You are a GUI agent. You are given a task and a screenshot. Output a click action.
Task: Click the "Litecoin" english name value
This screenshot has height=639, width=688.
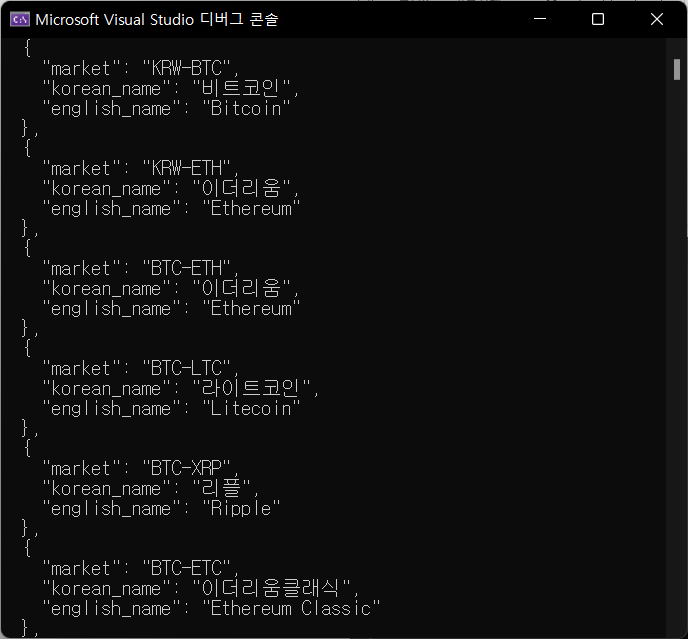[251, 409]
